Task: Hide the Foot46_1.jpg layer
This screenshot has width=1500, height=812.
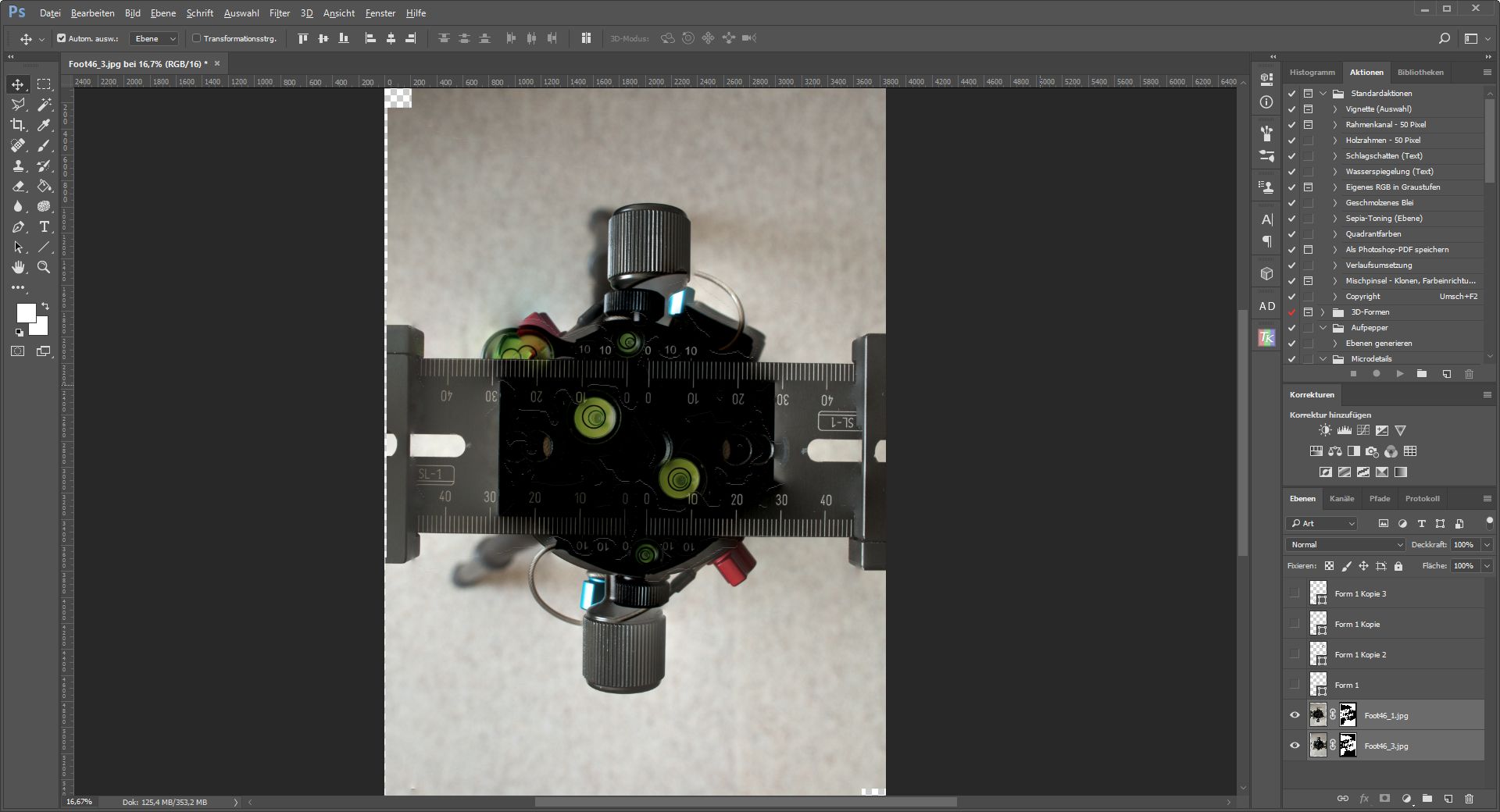Action: pyautogui.click(x=1295, y=715)
